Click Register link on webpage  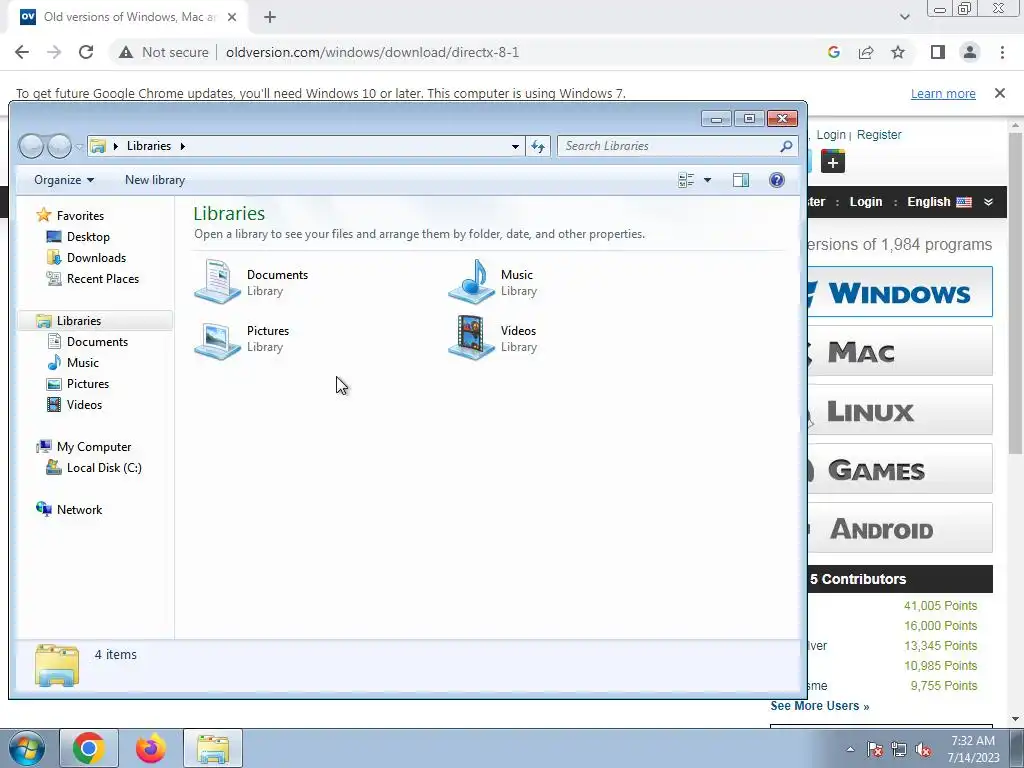[879, 135]
